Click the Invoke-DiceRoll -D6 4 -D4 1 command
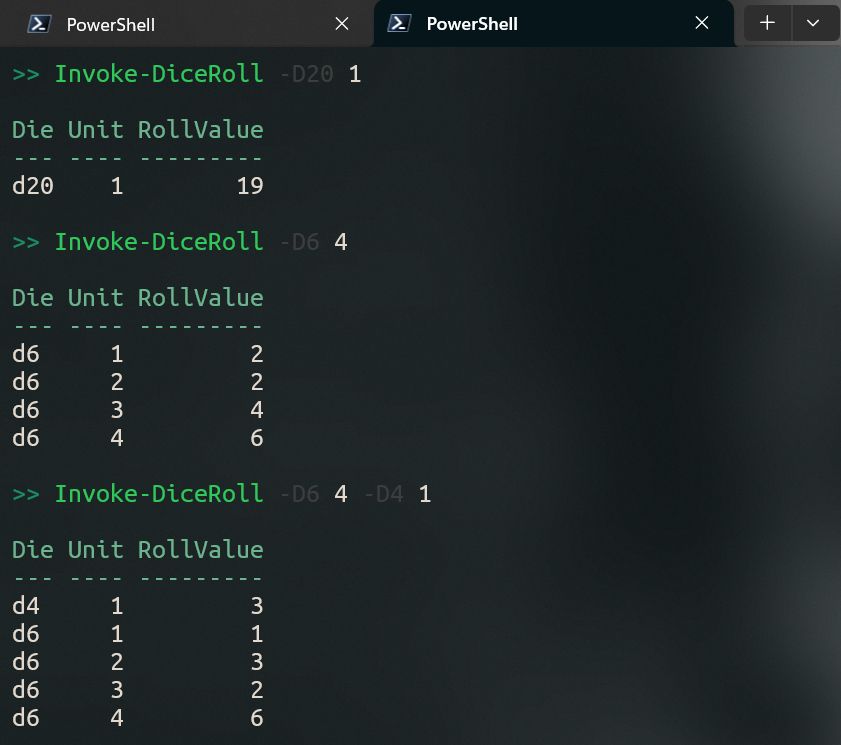The width and height of the screenshot is (841, 745). (242, 494)
